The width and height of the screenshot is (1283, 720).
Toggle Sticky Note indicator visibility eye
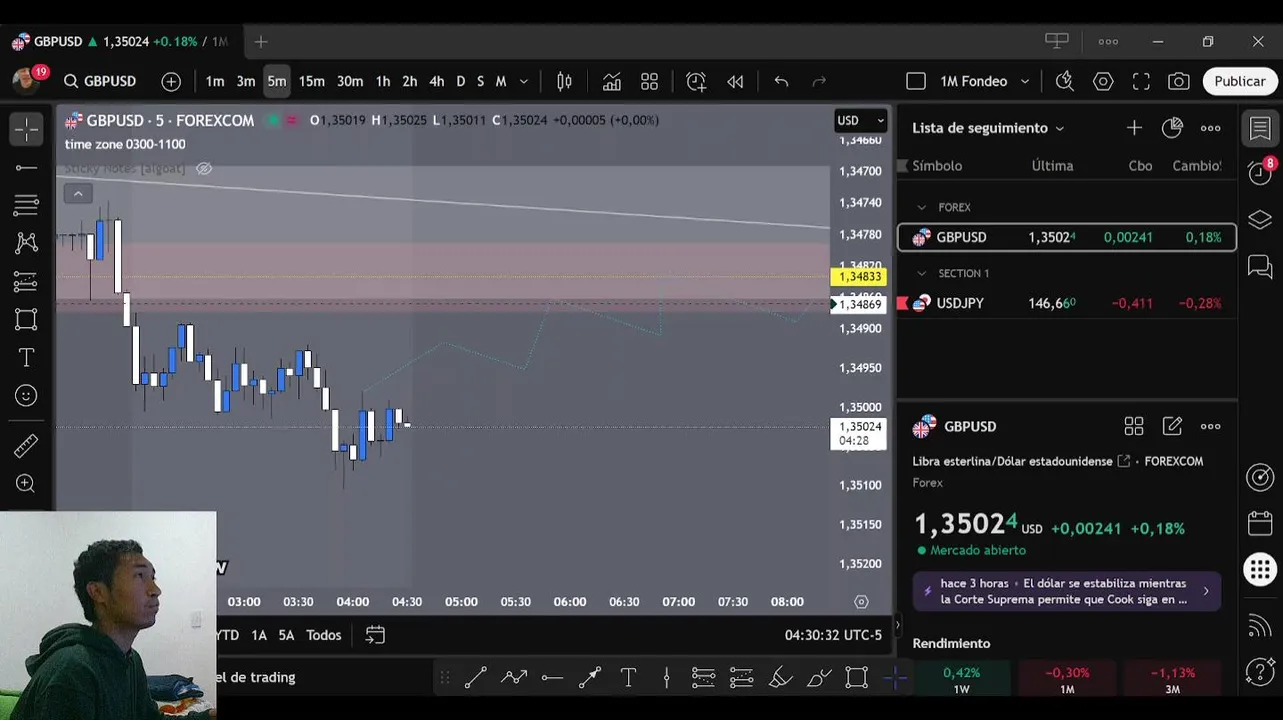(204, 169)
